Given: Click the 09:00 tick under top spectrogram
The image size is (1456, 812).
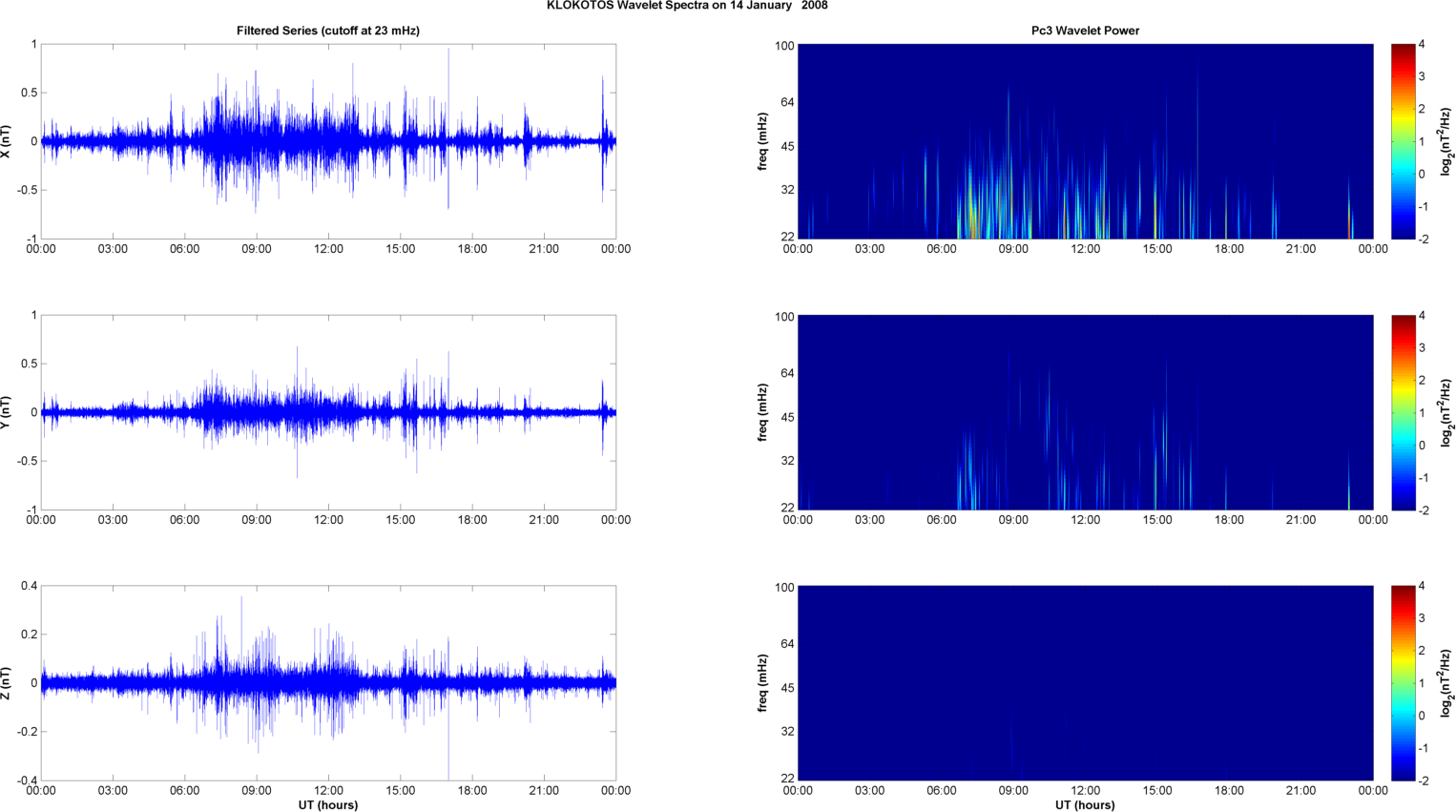Looking at the screenshot, I should point(1013,249).
